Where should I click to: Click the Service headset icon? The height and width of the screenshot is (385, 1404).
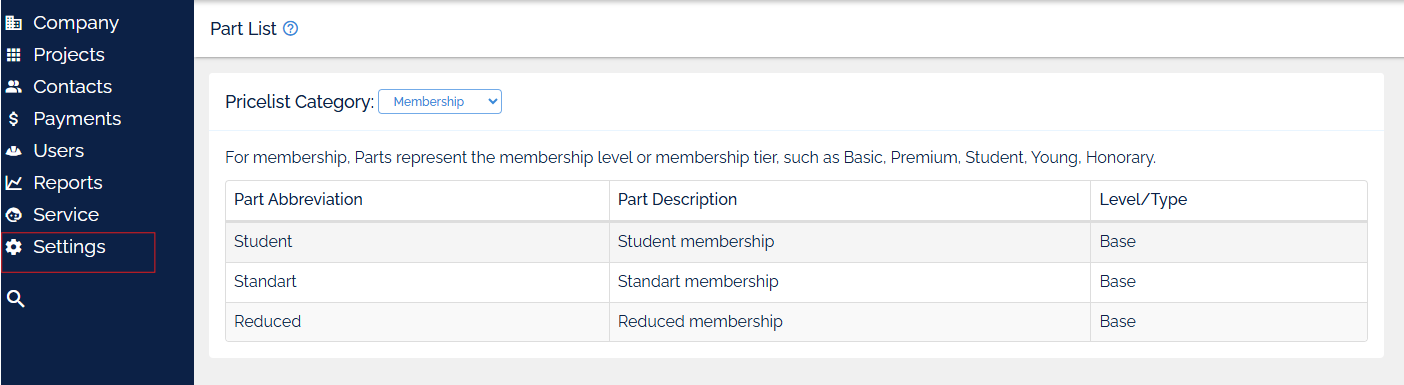tap(14, 215)
